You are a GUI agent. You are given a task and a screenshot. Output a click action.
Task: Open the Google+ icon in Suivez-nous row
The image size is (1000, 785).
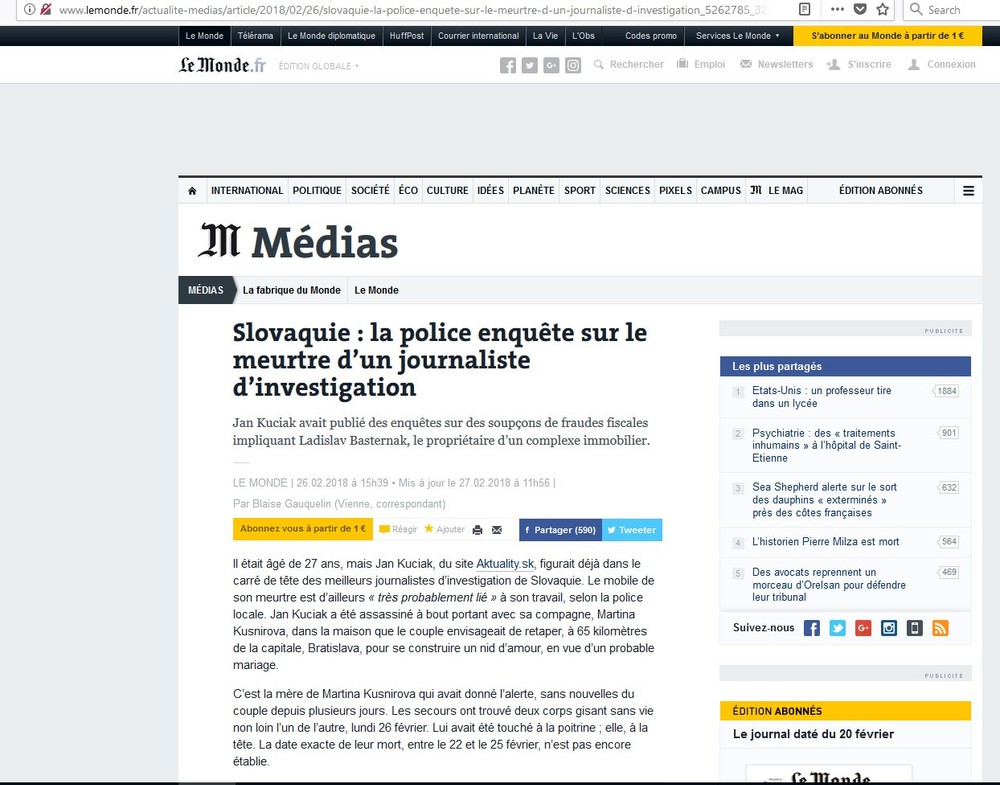(863, 628)
